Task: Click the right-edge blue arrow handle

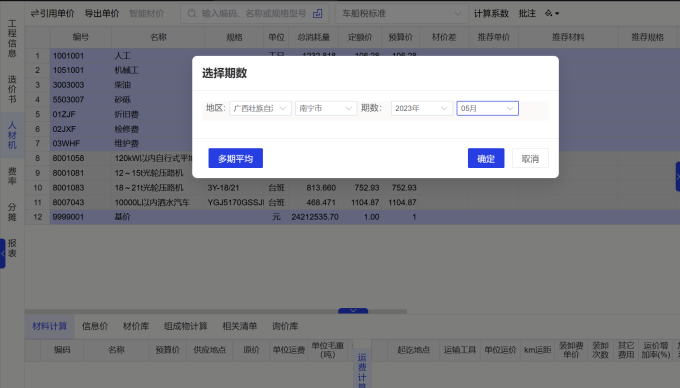Action: (x=677, y=176)
